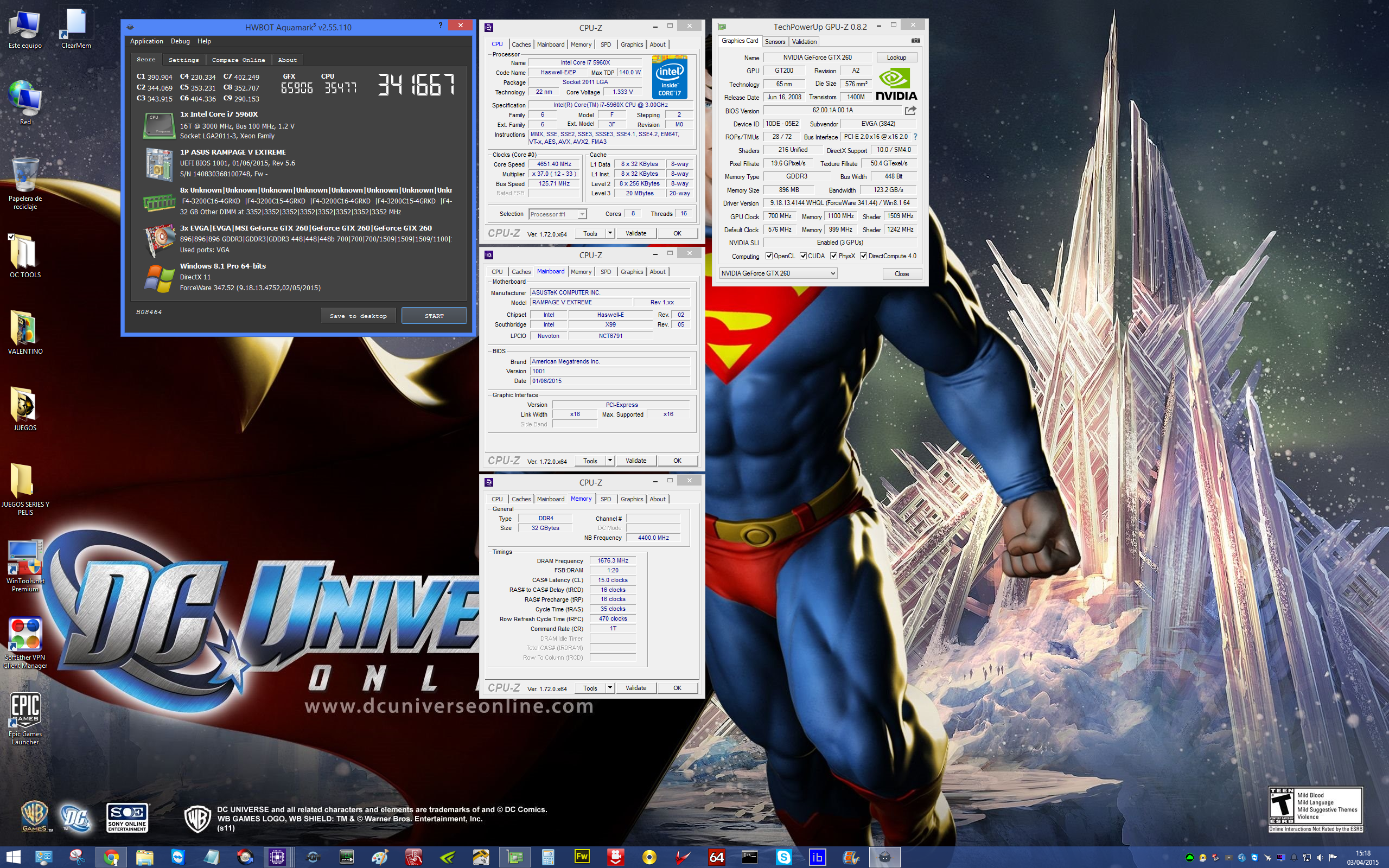Open File Explorer from the taskbar

[x=144, y=857]
